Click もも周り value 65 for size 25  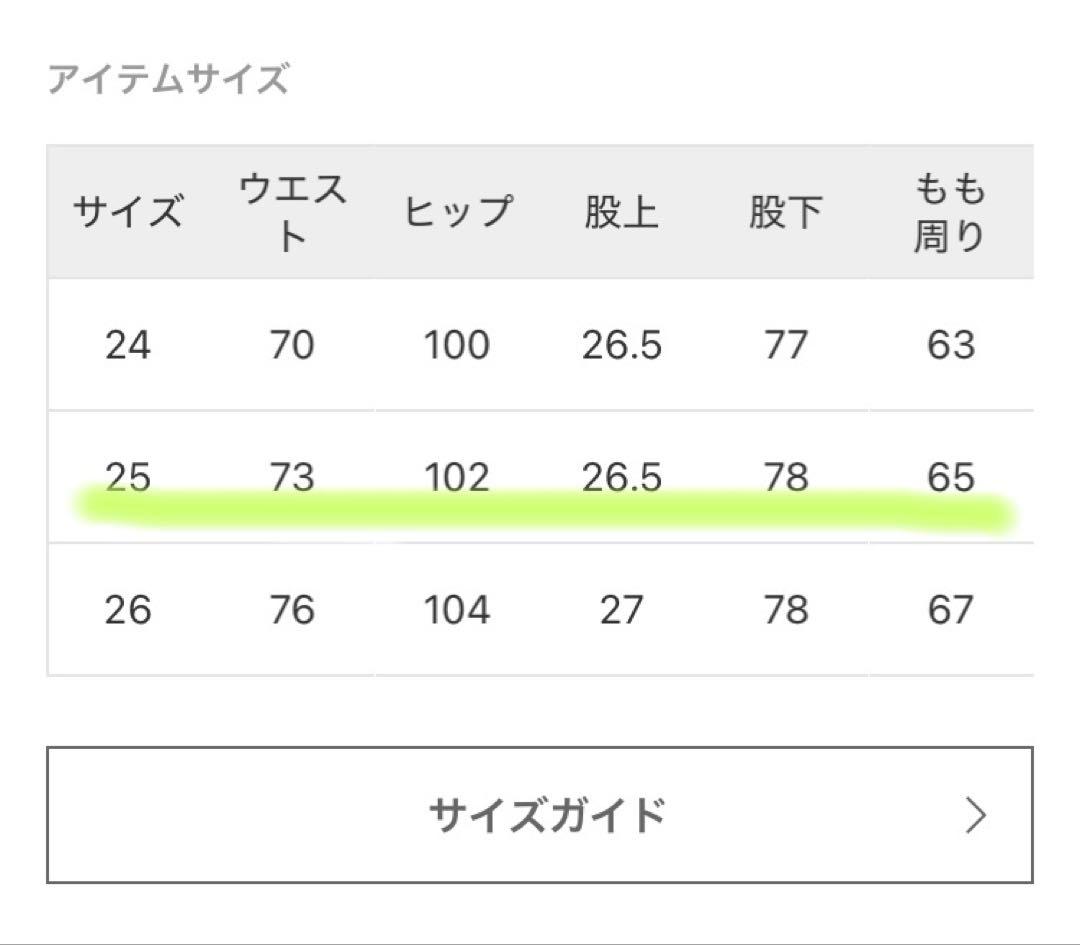pyautogui.click(x=952, y=478)
